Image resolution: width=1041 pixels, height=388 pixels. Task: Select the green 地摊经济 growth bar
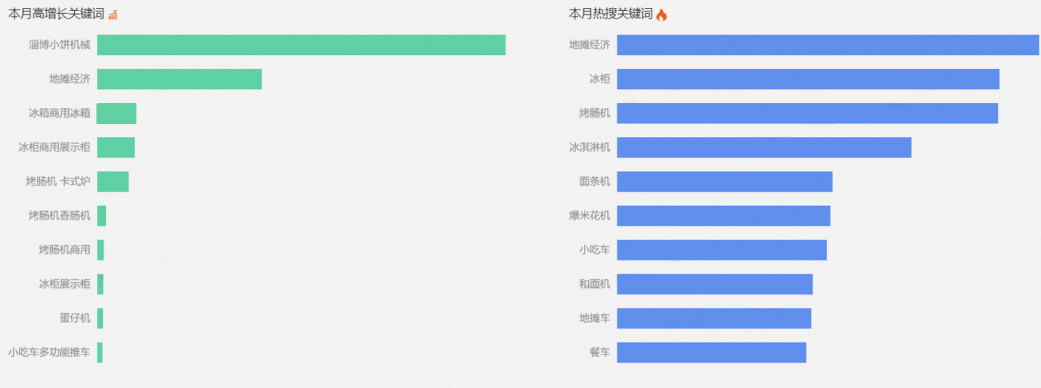click(x=179, y=79)
